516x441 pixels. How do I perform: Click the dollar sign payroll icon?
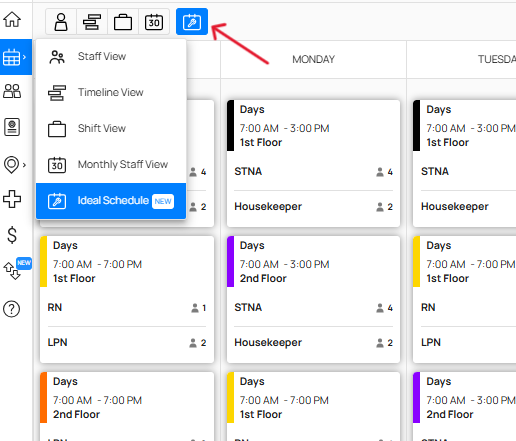(x=12, y=235)
